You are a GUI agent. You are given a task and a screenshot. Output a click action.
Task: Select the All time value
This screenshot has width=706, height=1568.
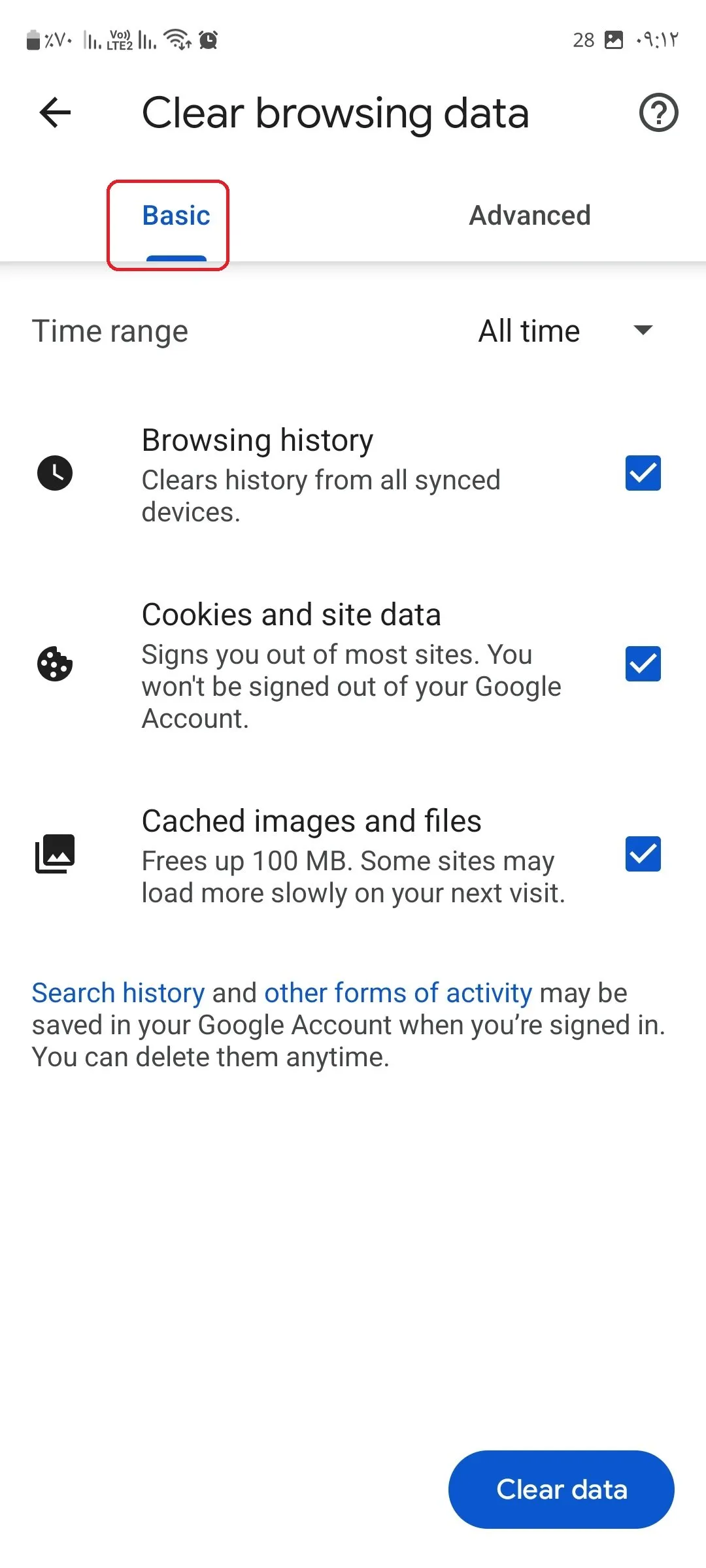pyautogui.click(x=529, y=331)
